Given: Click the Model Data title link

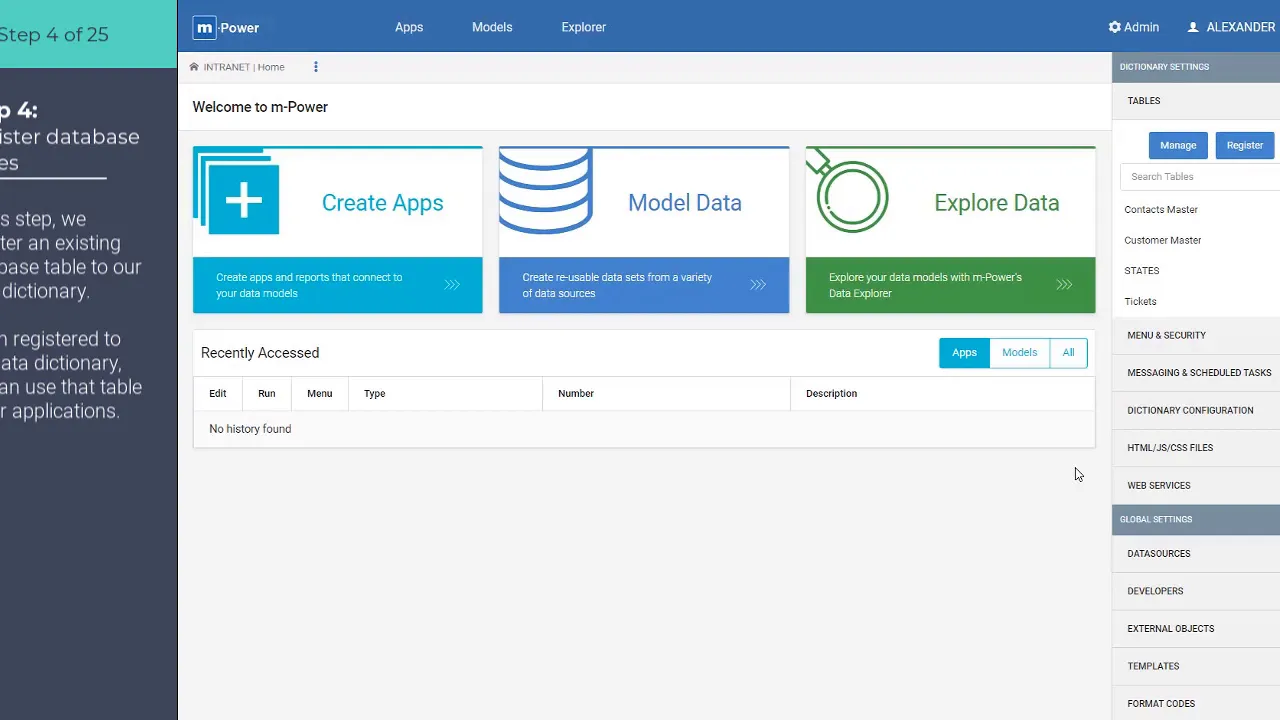Looking at the screenshot, I should 685,203.
